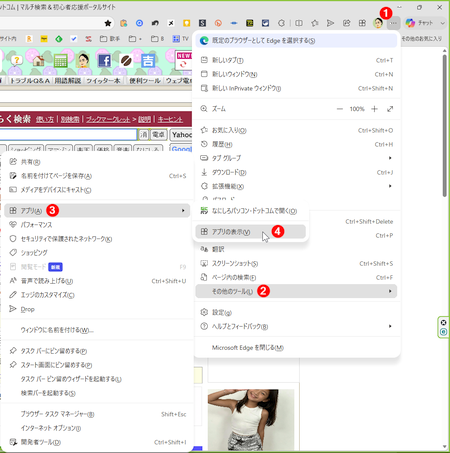The image size is (450, 453).
Task: Choose 新しいウィンドウ menu item
Action: (x=296, y=74)
